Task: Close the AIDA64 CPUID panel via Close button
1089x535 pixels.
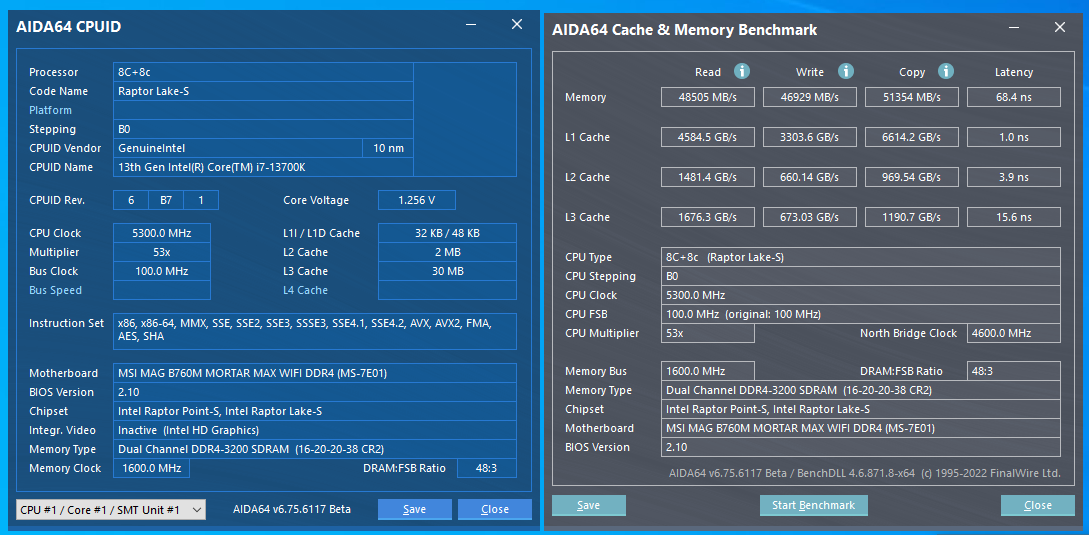Action: pos(494,509)
